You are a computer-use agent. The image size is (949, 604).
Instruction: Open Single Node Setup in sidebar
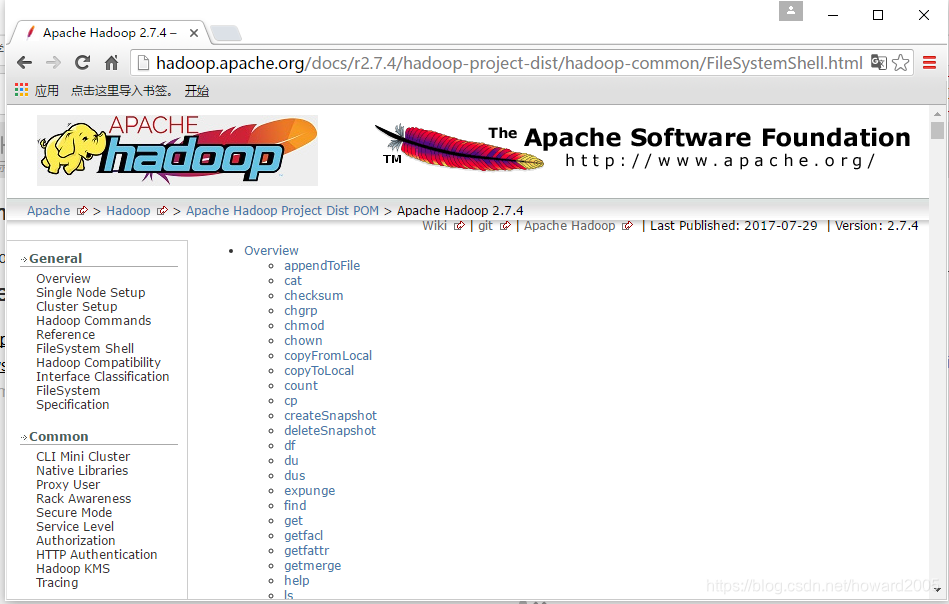pyautogui.click(x=91, y=292)
